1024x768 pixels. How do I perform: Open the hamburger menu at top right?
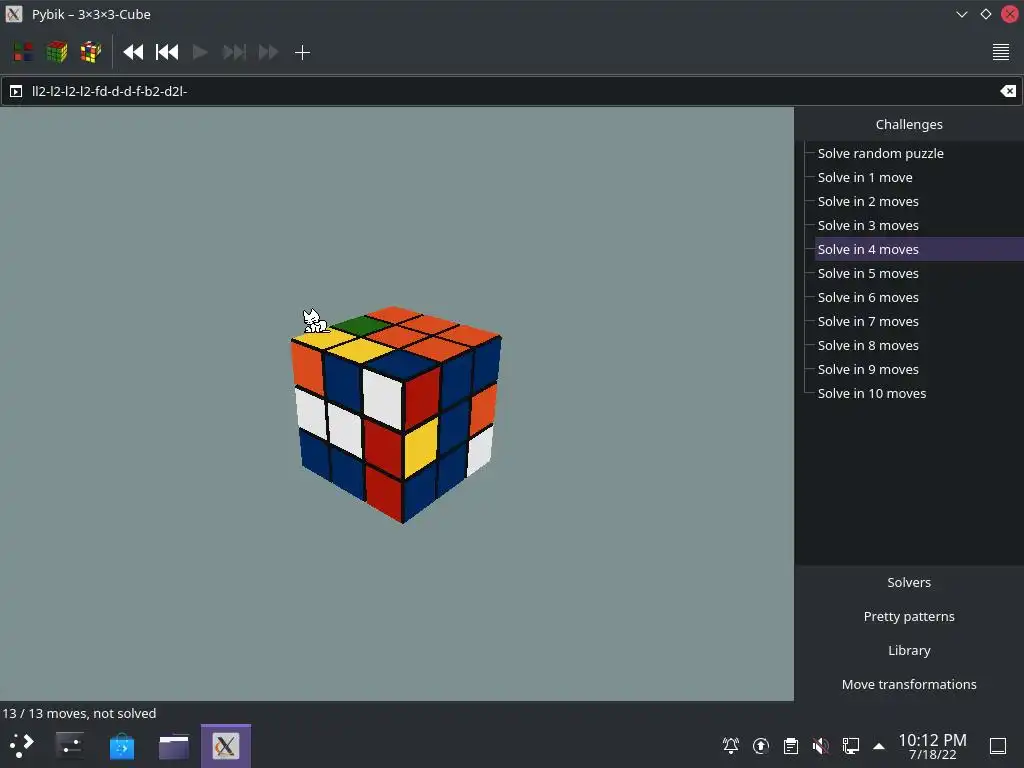[x=1000, y=52]
